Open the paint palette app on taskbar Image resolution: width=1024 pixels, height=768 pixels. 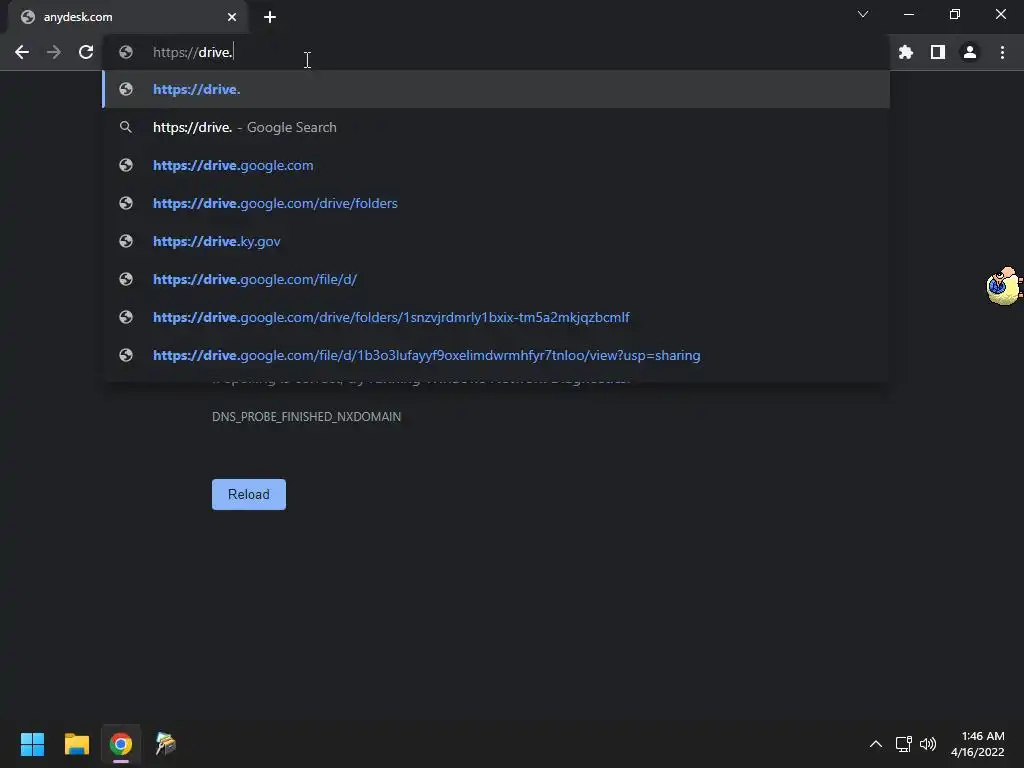point(165,744)
